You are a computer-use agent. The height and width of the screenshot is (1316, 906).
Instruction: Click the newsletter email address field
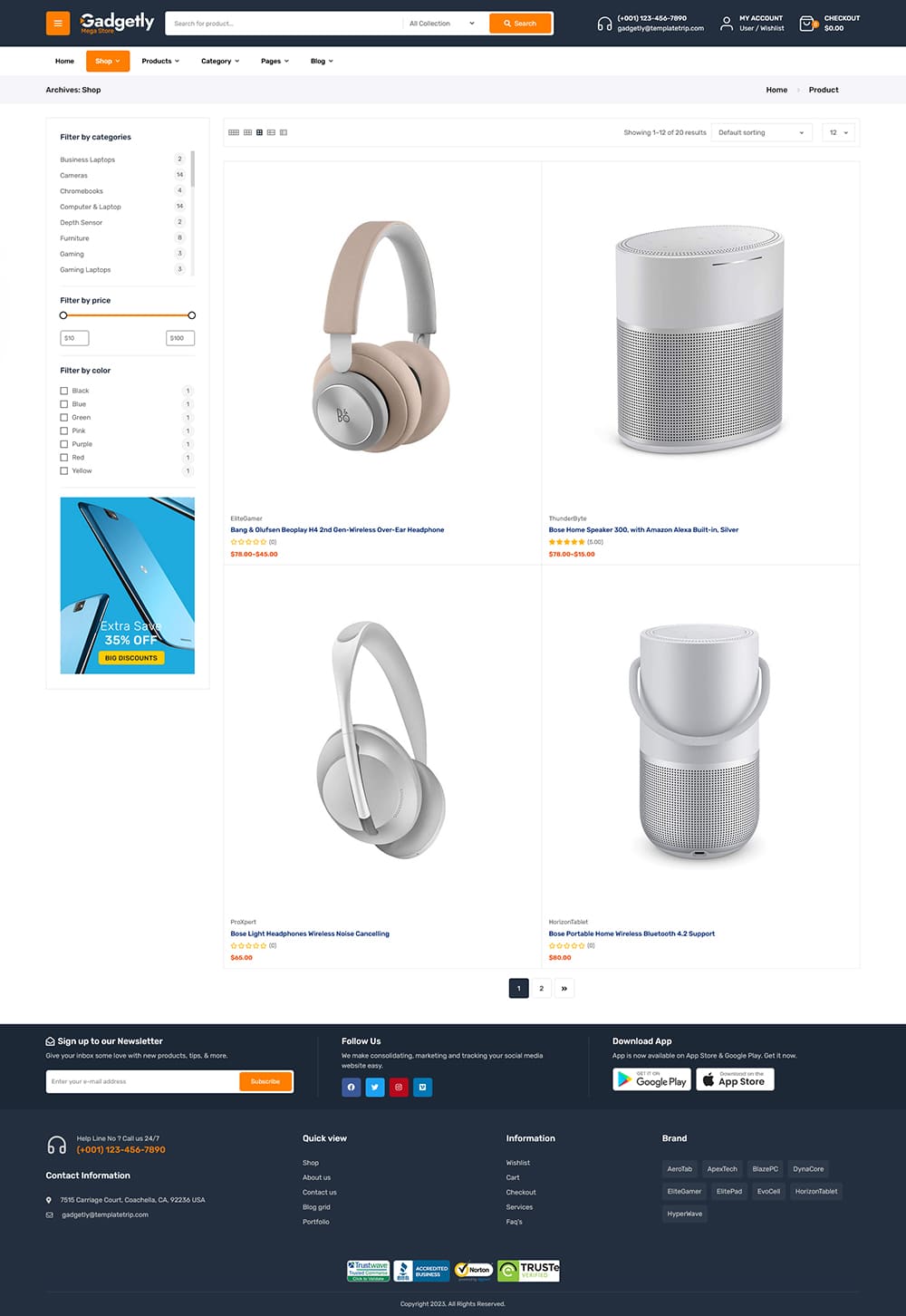coord(142,1081)
